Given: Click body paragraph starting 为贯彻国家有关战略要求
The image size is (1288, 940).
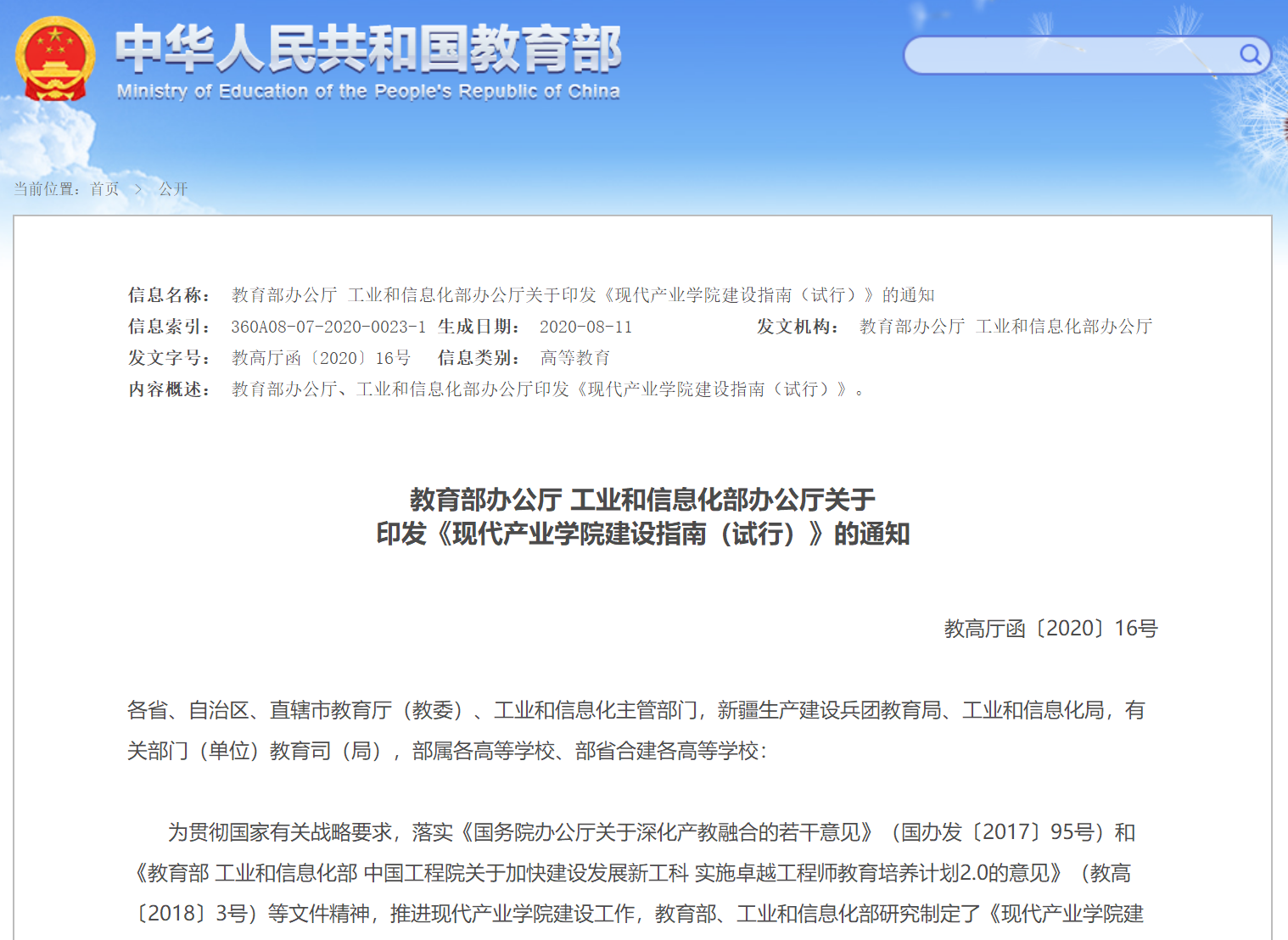Looking at the screenshot, I should click(x=636, y=873).
